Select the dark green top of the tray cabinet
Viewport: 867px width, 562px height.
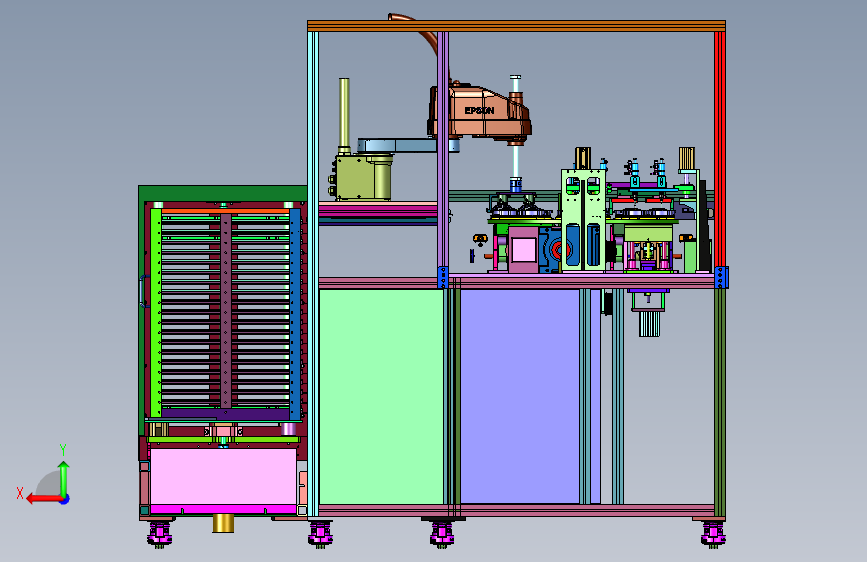(223, 193)
